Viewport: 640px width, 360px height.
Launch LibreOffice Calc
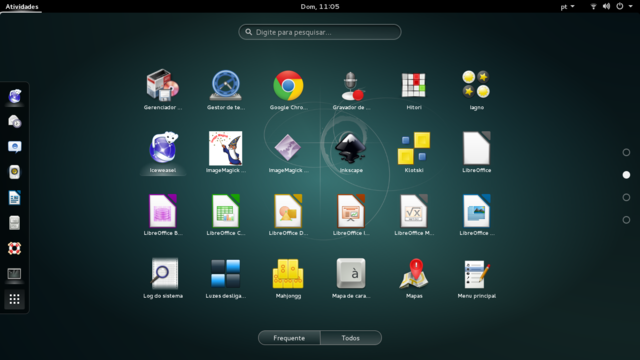[225, 211]
